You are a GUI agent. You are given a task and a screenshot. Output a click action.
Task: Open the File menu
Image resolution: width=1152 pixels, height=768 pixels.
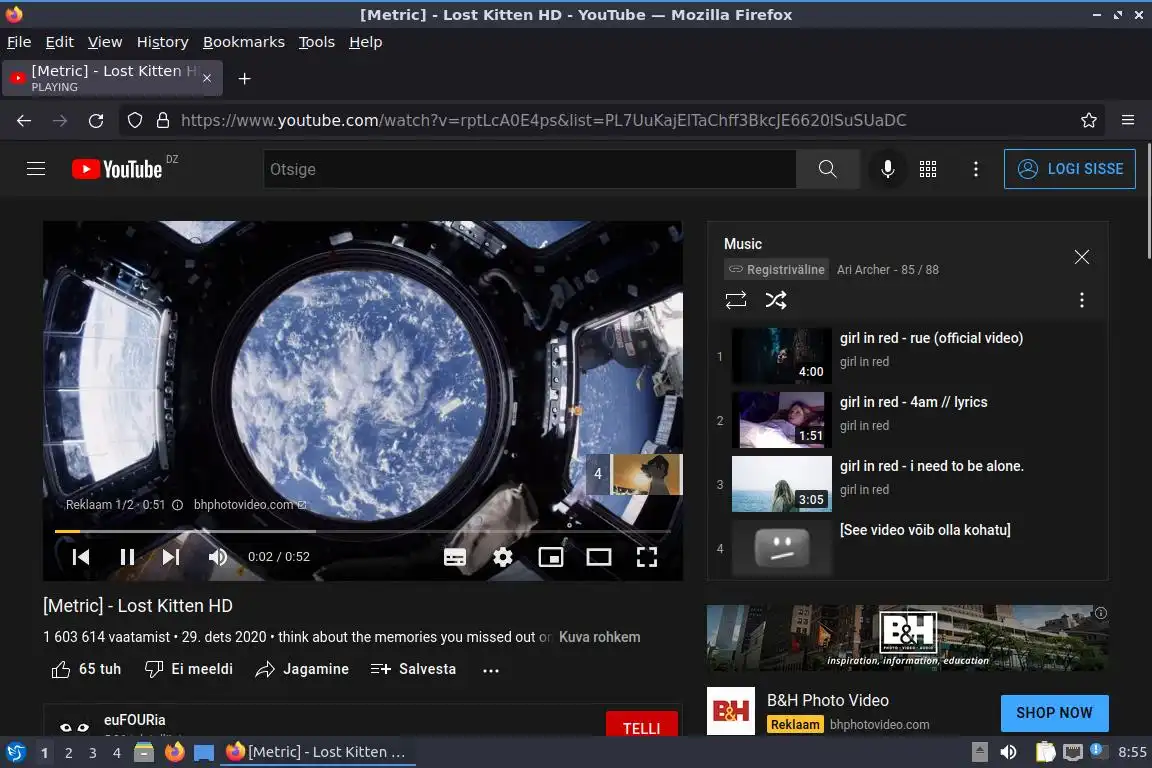point(19,42)
